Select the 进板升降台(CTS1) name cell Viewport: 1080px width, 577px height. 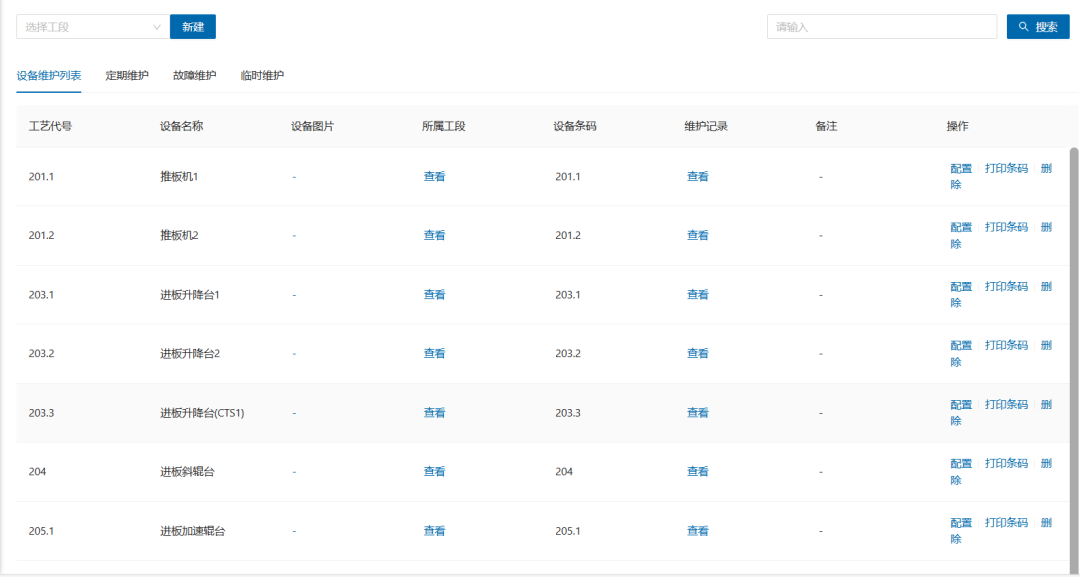click(x=202, y=413)
